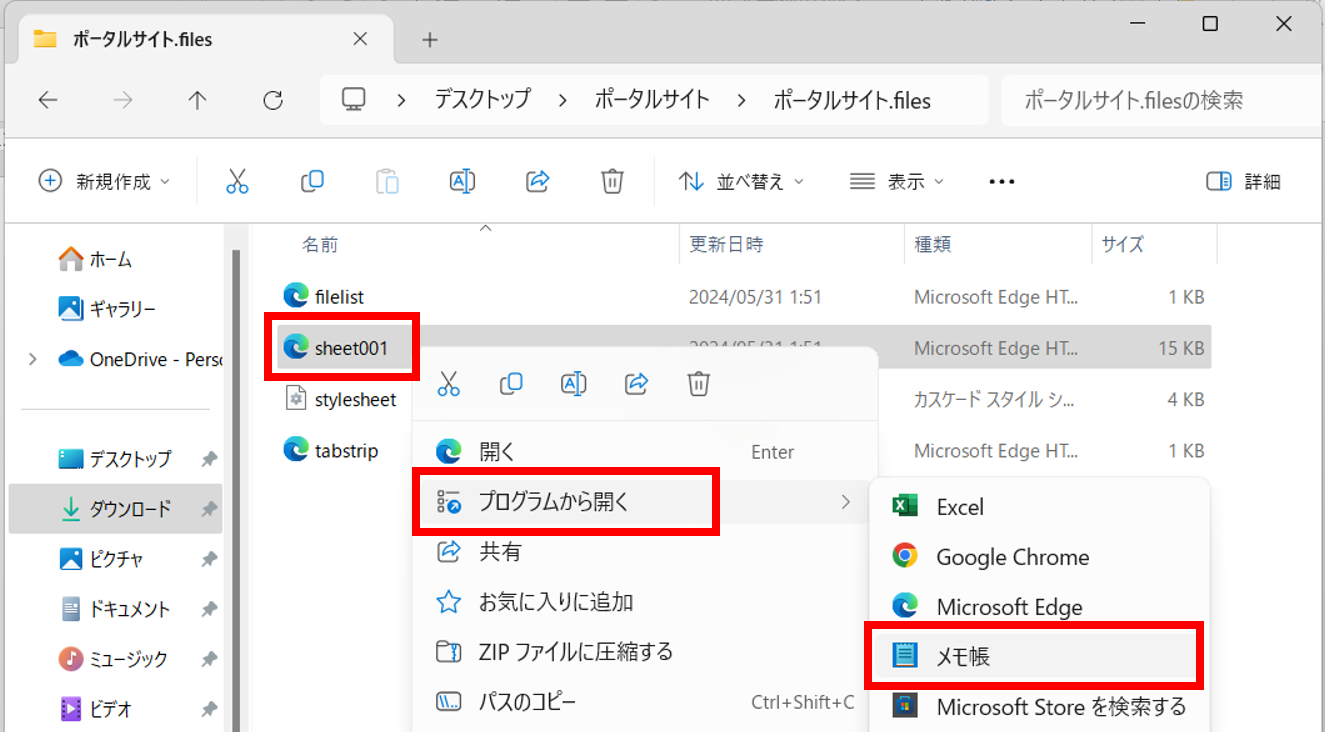Navigate up one folder level
Screen dimensions: 1325x732
pos(197,100)
